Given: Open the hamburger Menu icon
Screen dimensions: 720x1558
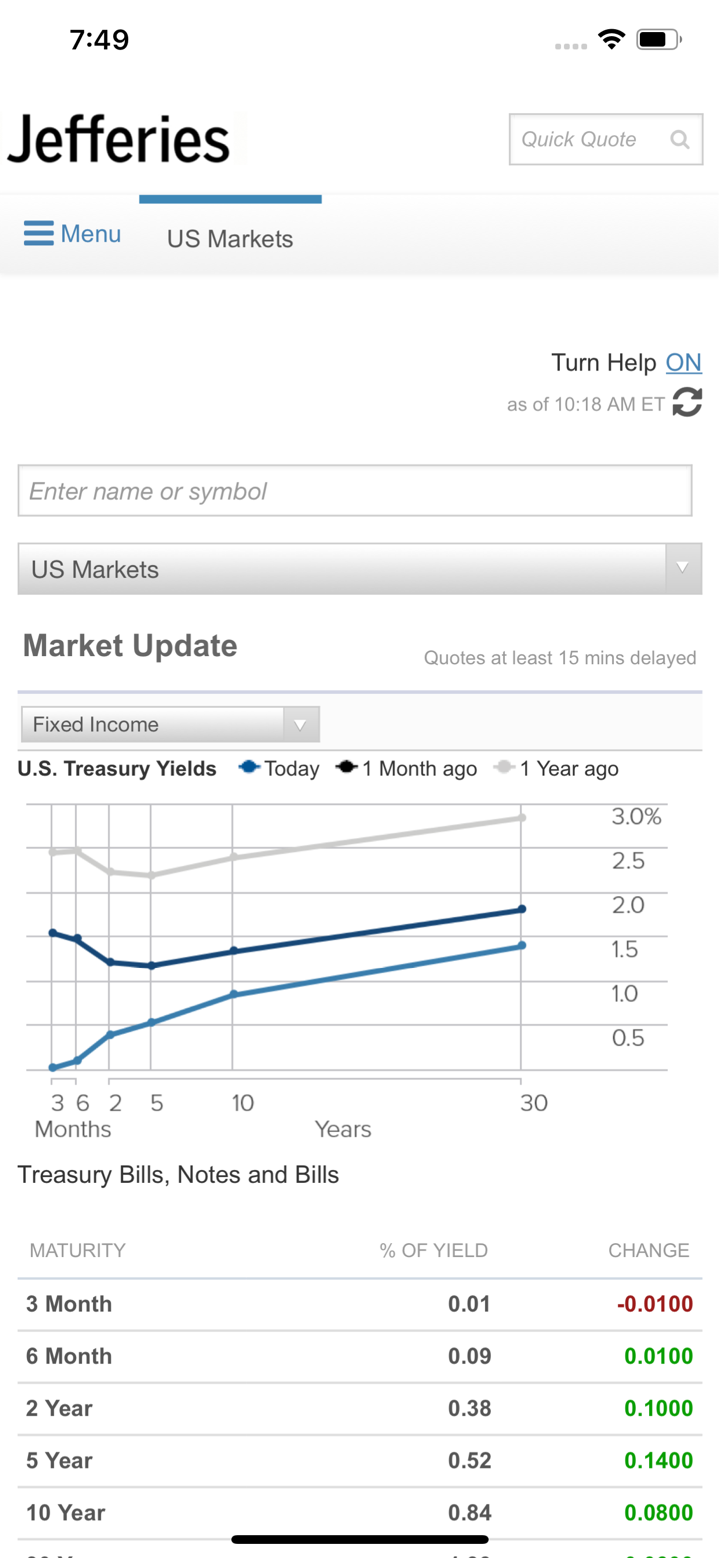Looking at the screenshot, I should (39, 234).
